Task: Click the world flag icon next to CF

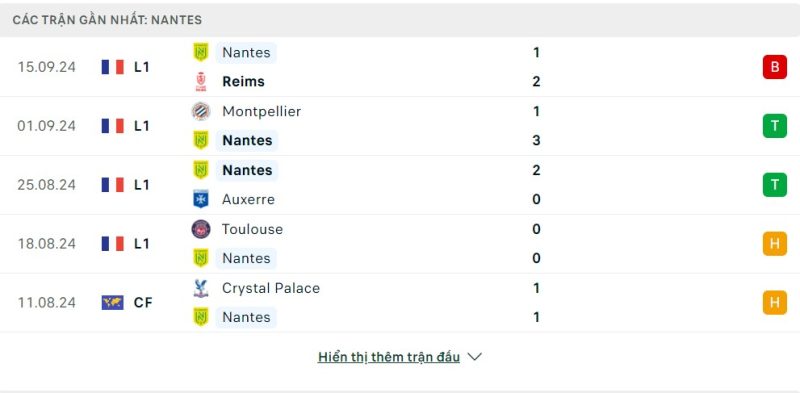Action: pos(113,303)
